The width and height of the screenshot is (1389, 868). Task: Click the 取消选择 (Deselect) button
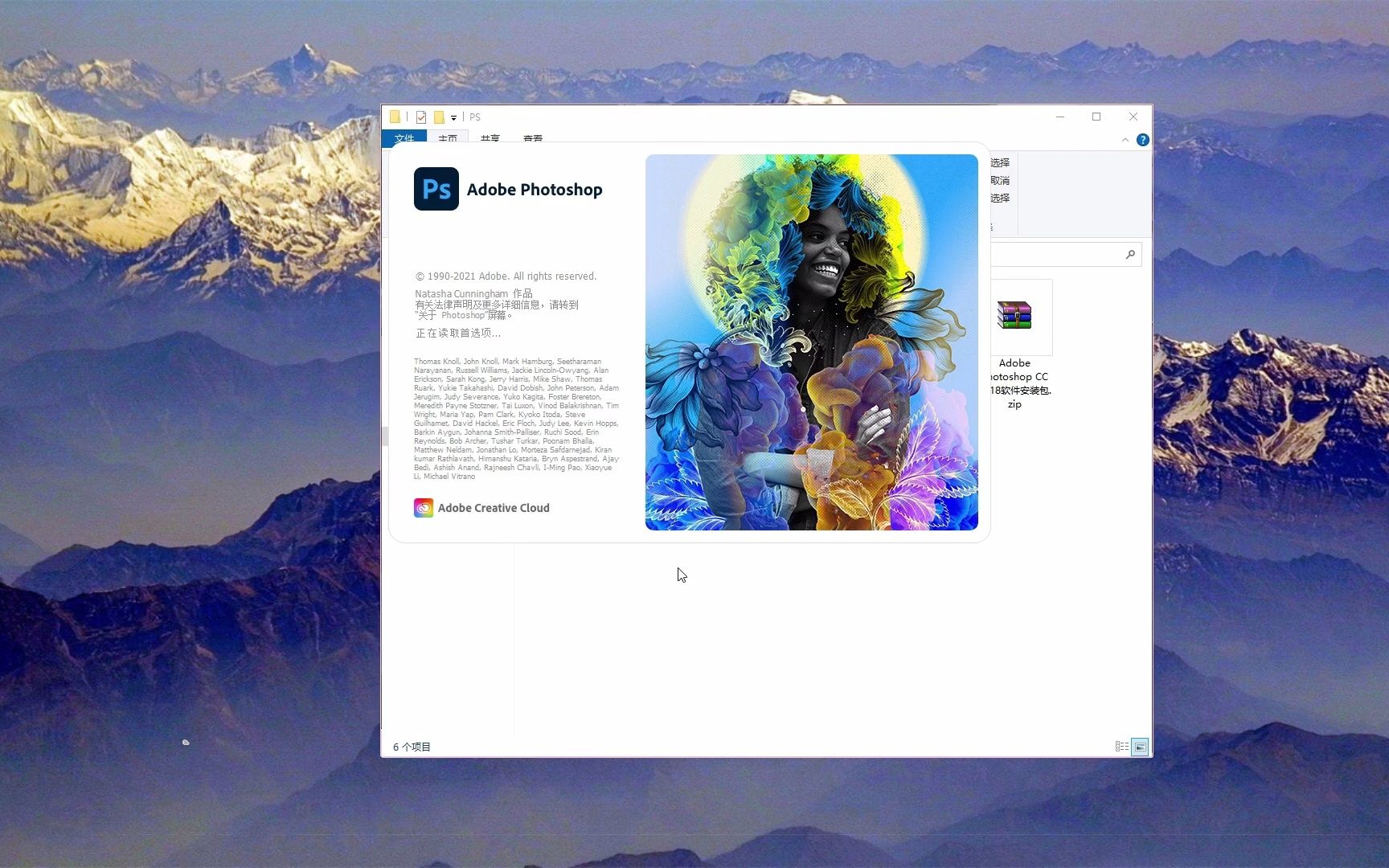[999, 180]
